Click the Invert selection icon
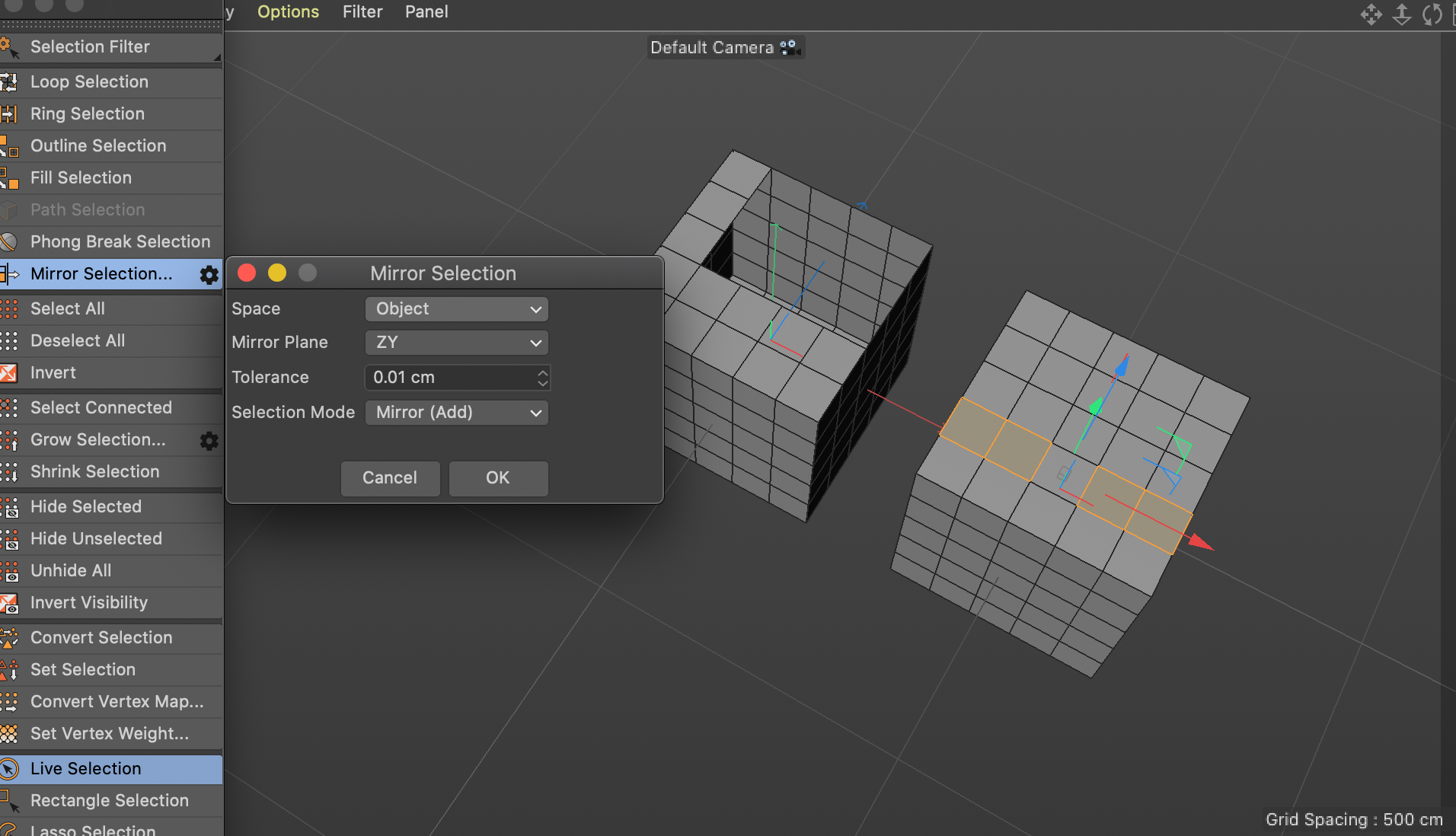This screenshot has width=1456, height=836. (x=9, y=372)
